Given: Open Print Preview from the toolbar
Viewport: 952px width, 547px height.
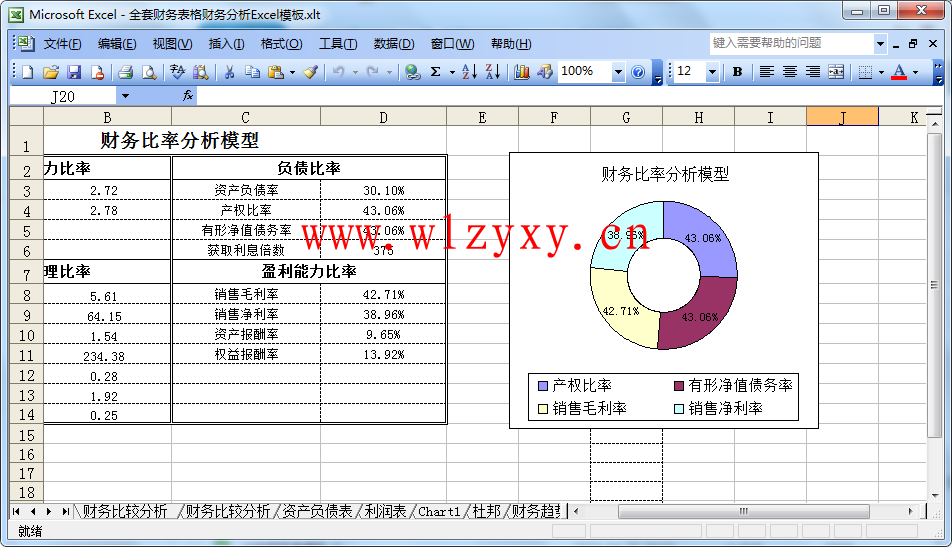Looking at the screenshot, I should coord(148,72).
